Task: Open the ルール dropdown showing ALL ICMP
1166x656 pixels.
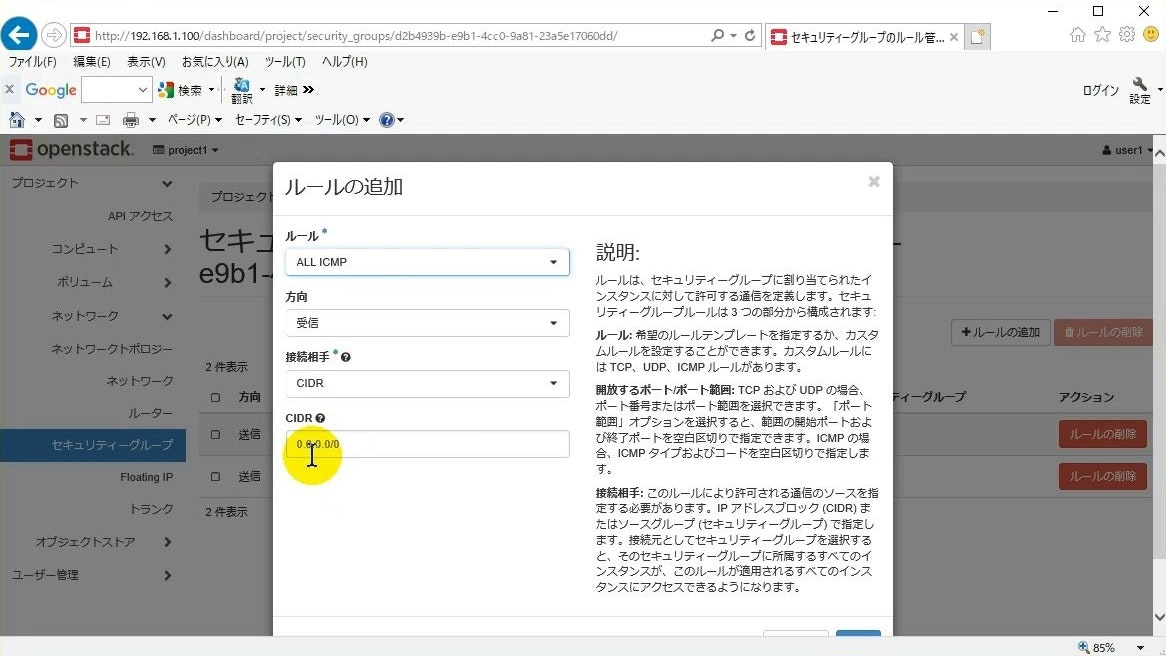Action: point(427,262)
